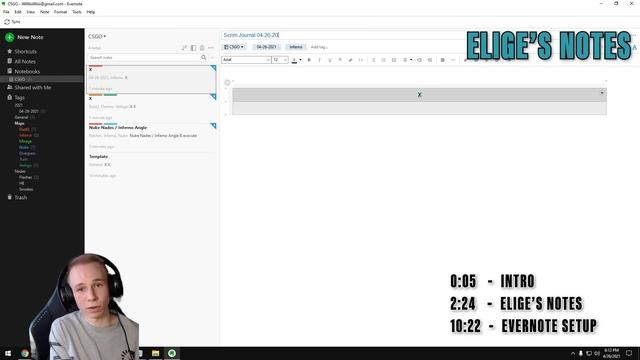Screen dimensions: 640x360
Task: Click the increase indent icon
Action: pyautogui.click(x=430, y=60)
